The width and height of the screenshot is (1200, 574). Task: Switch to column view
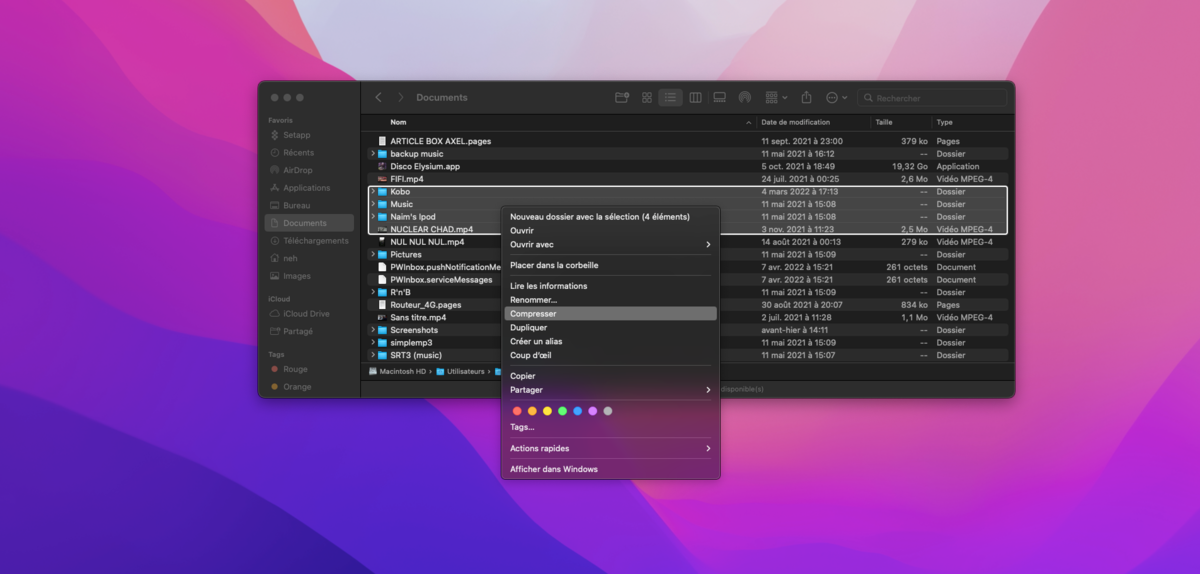click(695, 97)
